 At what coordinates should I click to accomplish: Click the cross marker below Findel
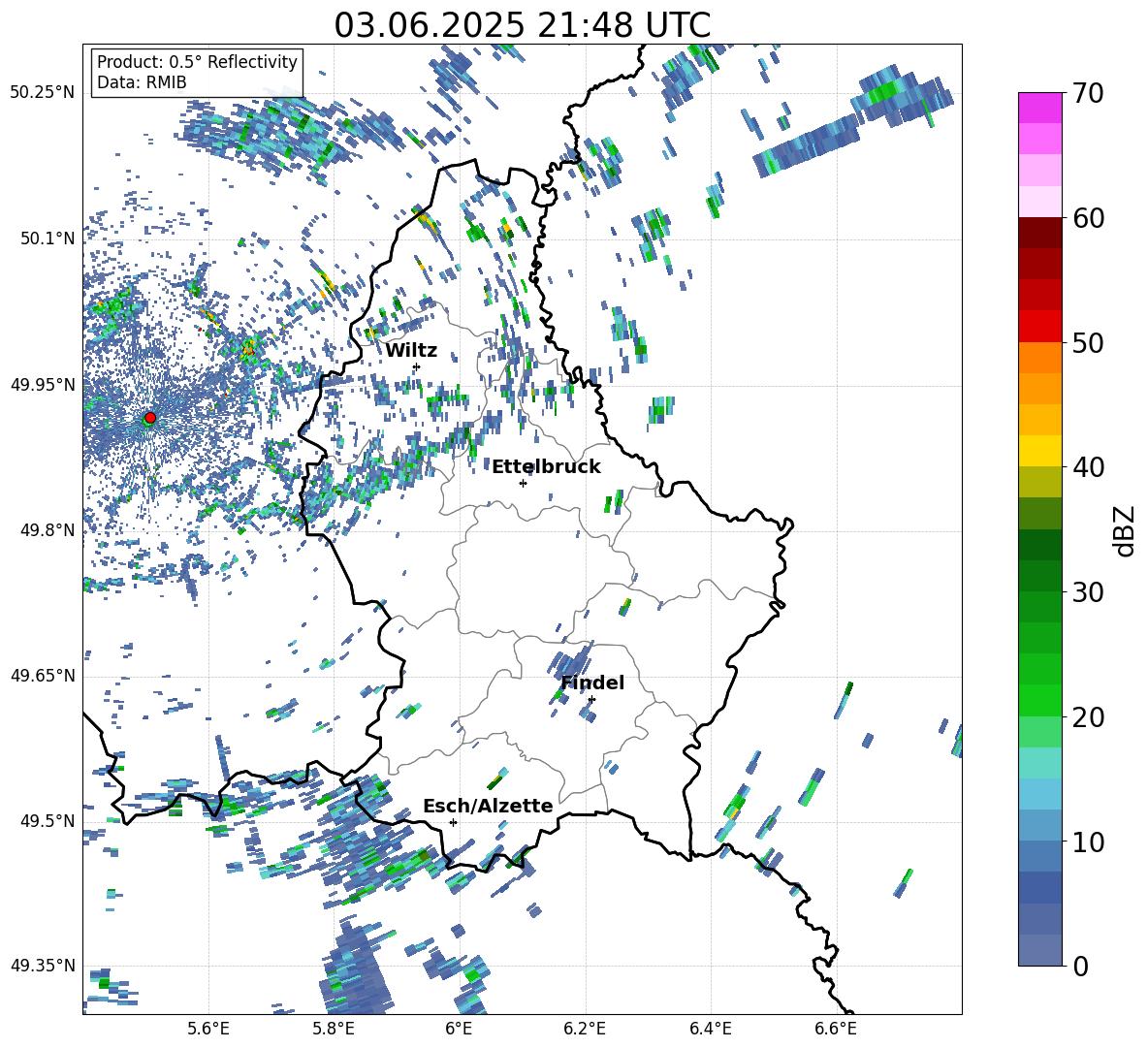(591, 700)
